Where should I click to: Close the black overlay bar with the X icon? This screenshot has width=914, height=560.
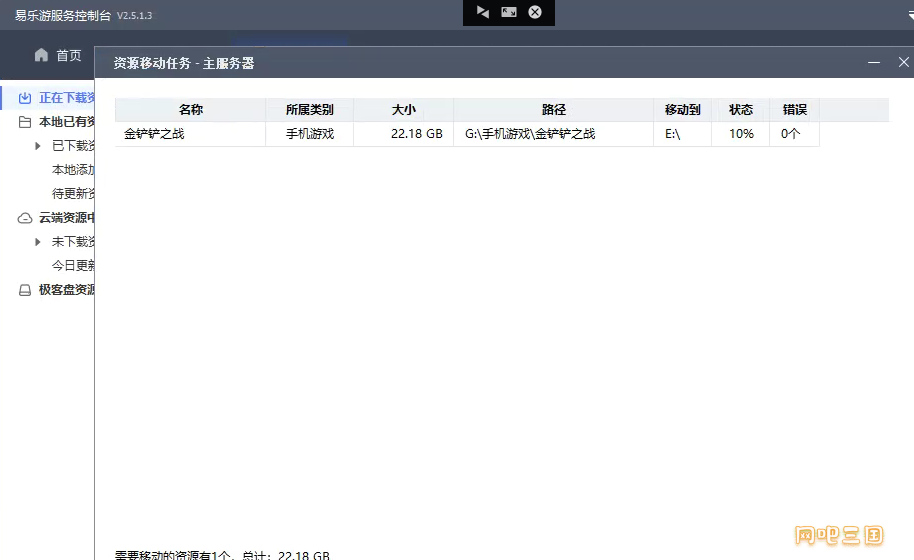[x=535, y=12]
